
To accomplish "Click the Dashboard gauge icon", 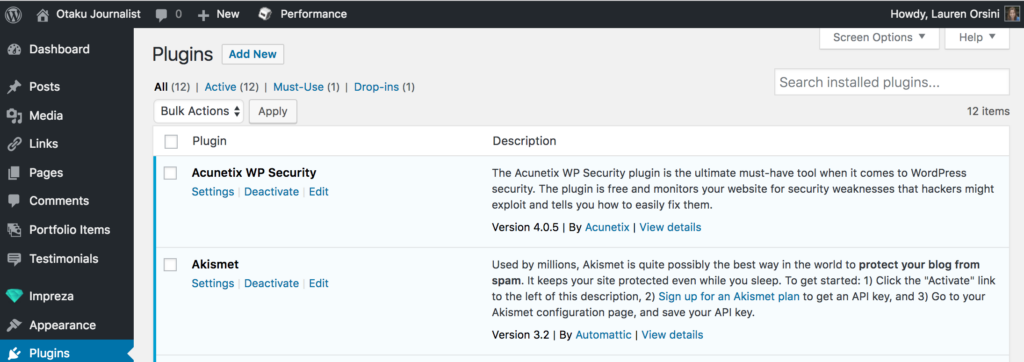I will click(14, 50).
